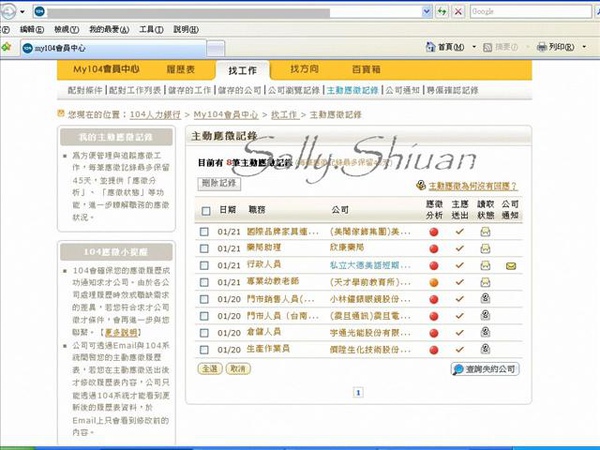Open the back button history dropdown
This screenshot has height=450, width=600.
pyautogui.click(x=22, y=12)
